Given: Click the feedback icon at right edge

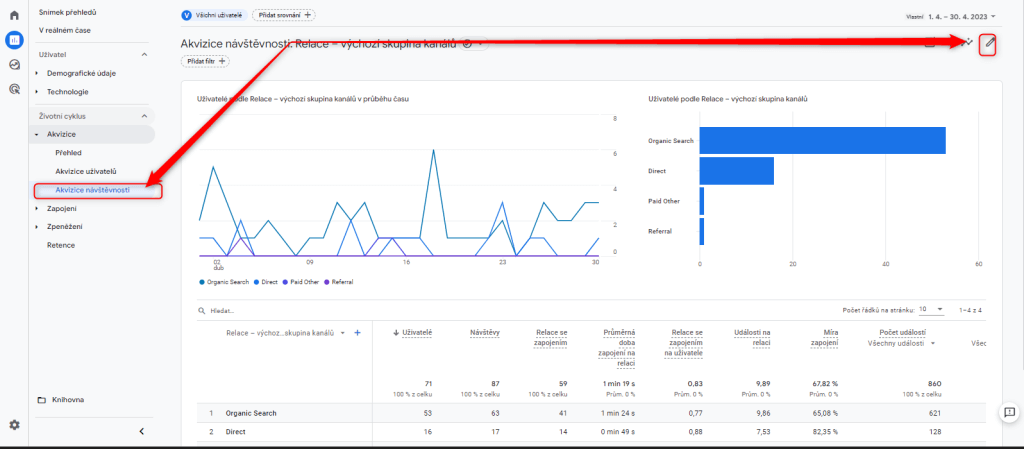Looking at the screenshot, I should 1010,412.
